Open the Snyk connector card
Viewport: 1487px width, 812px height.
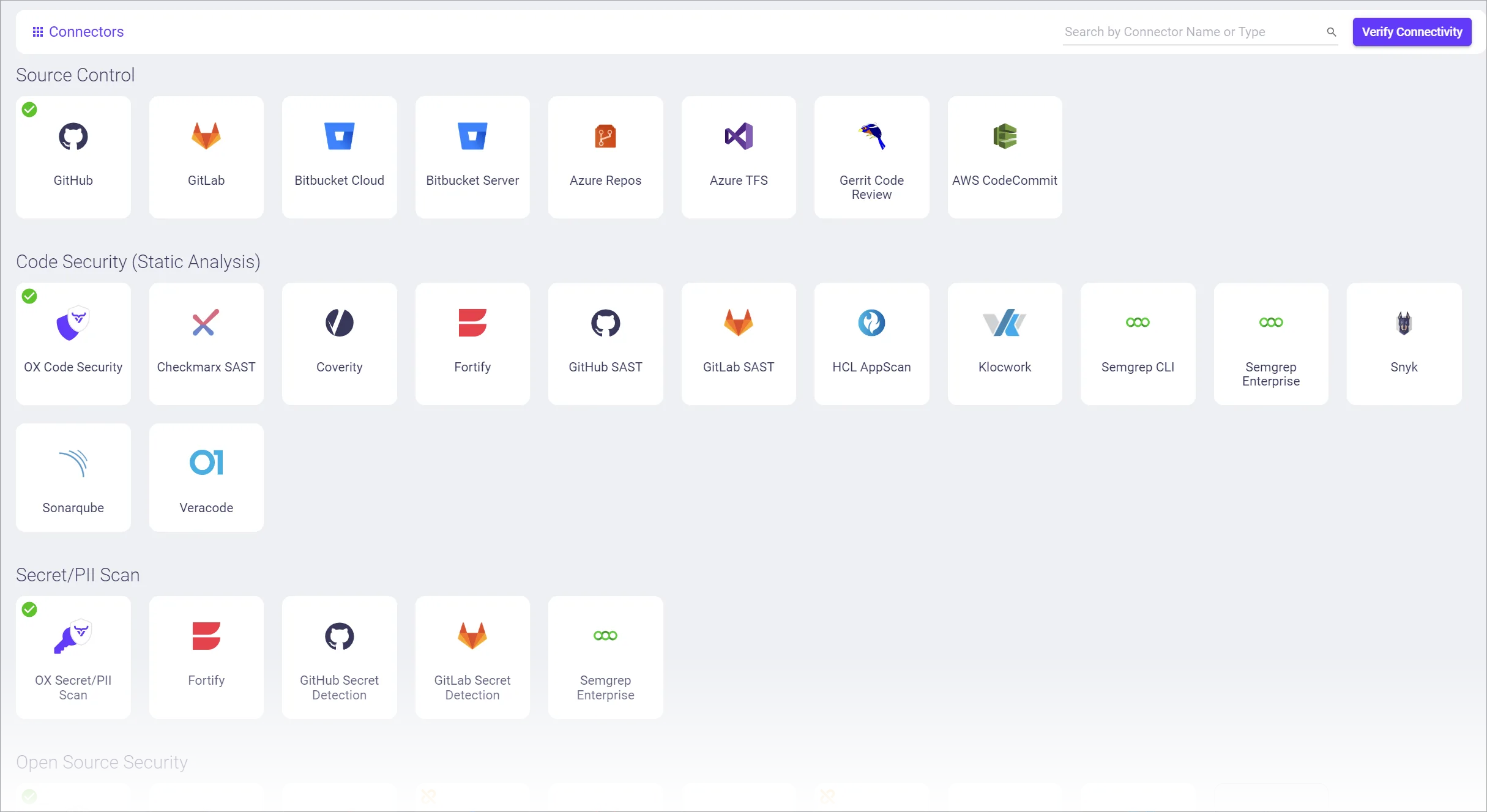click(1404, 344)
